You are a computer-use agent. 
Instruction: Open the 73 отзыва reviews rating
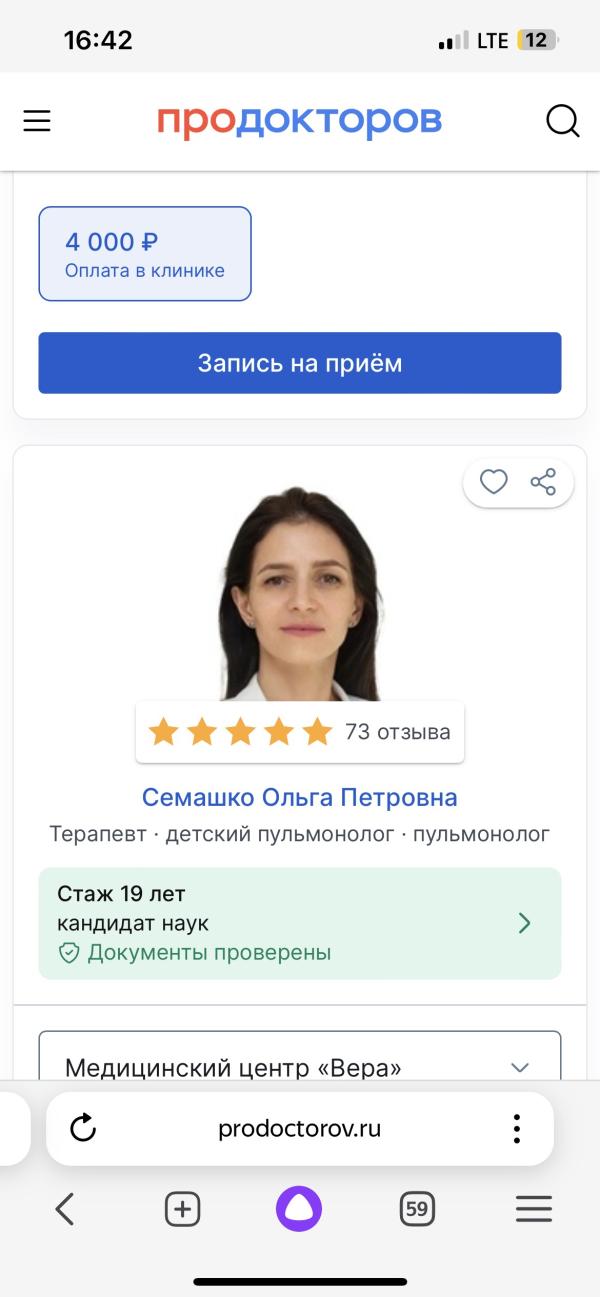pyautogui.click(x=299, y=732)
